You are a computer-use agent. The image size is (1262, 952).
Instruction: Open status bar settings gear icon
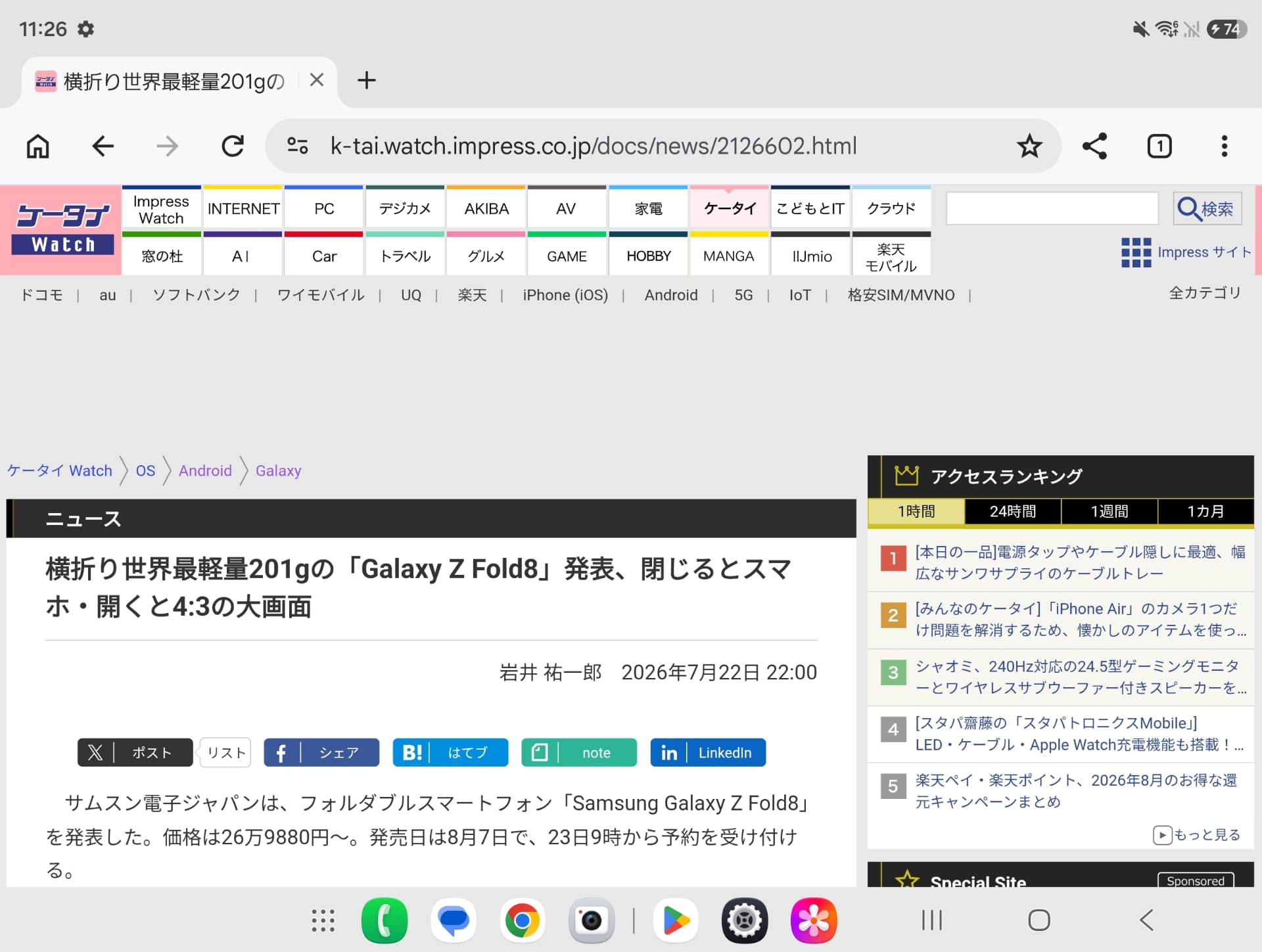(x=85, y=29)
